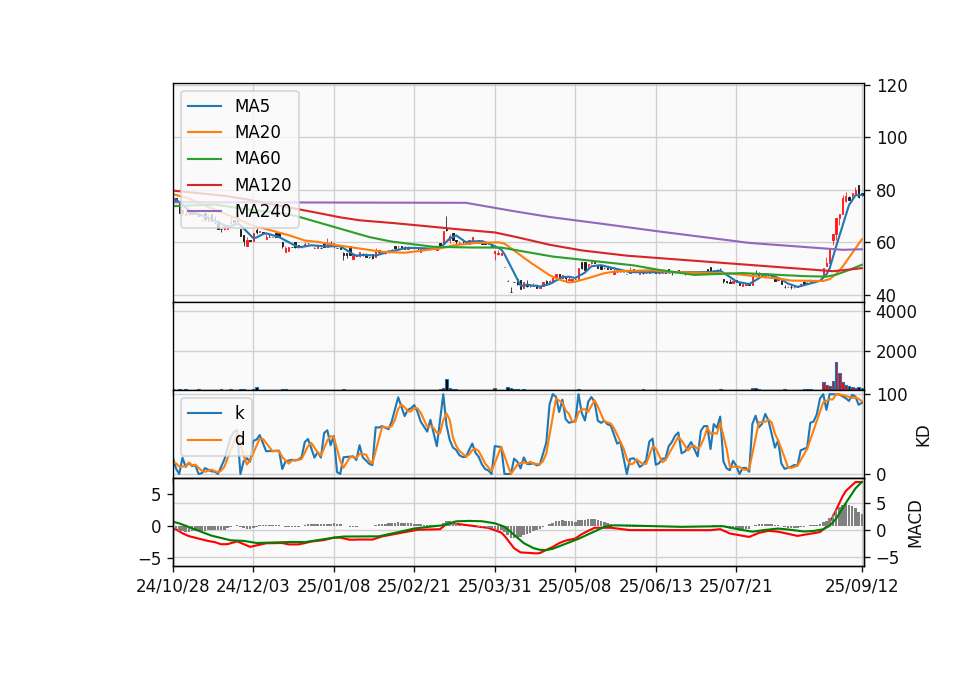960x690 pixels.
Task: Click the −5 label on left MACD axis
Action: (151, 559)
